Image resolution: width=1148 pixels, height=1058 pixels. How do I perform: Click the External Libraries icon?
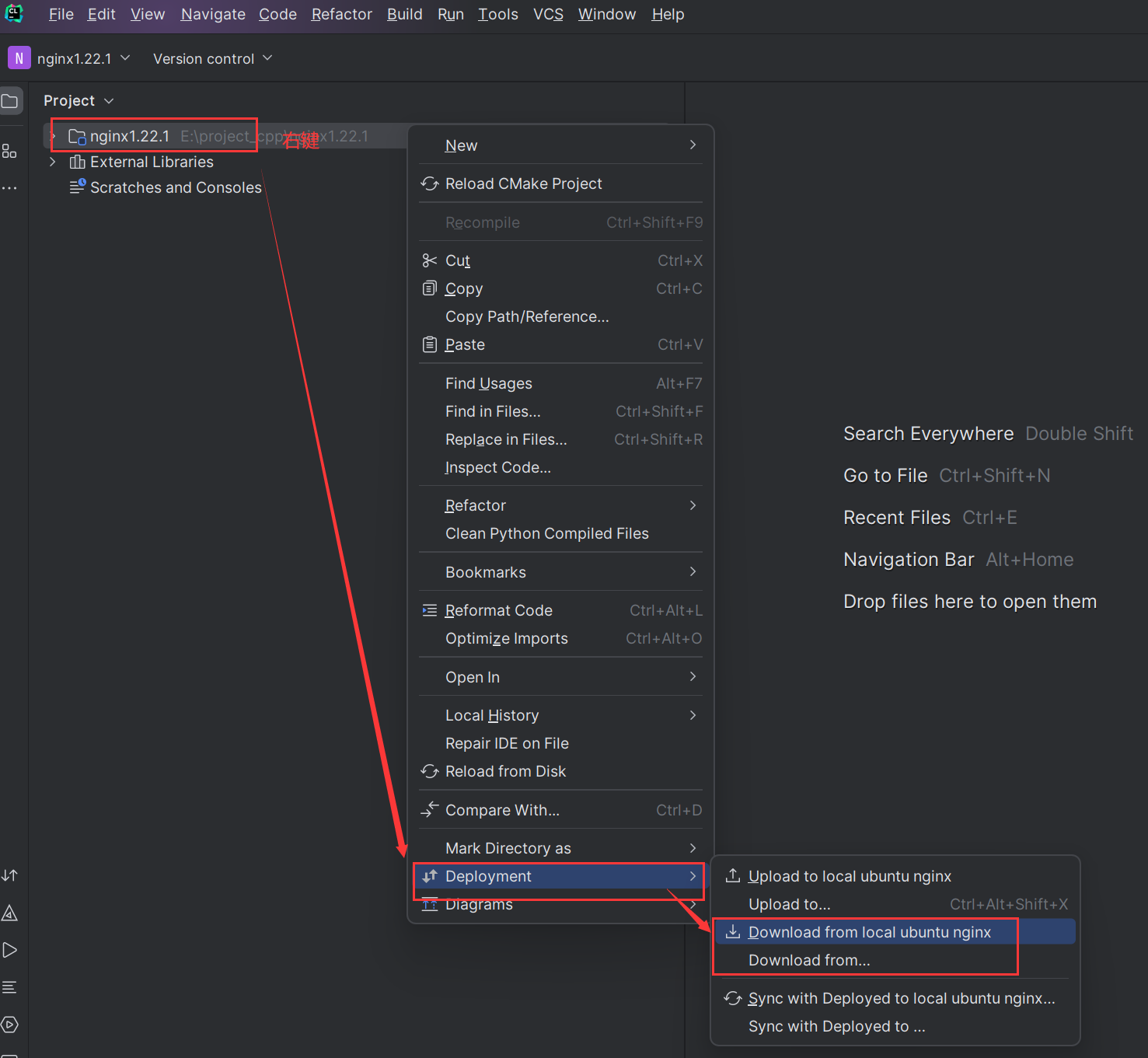[x=78, y=162]
